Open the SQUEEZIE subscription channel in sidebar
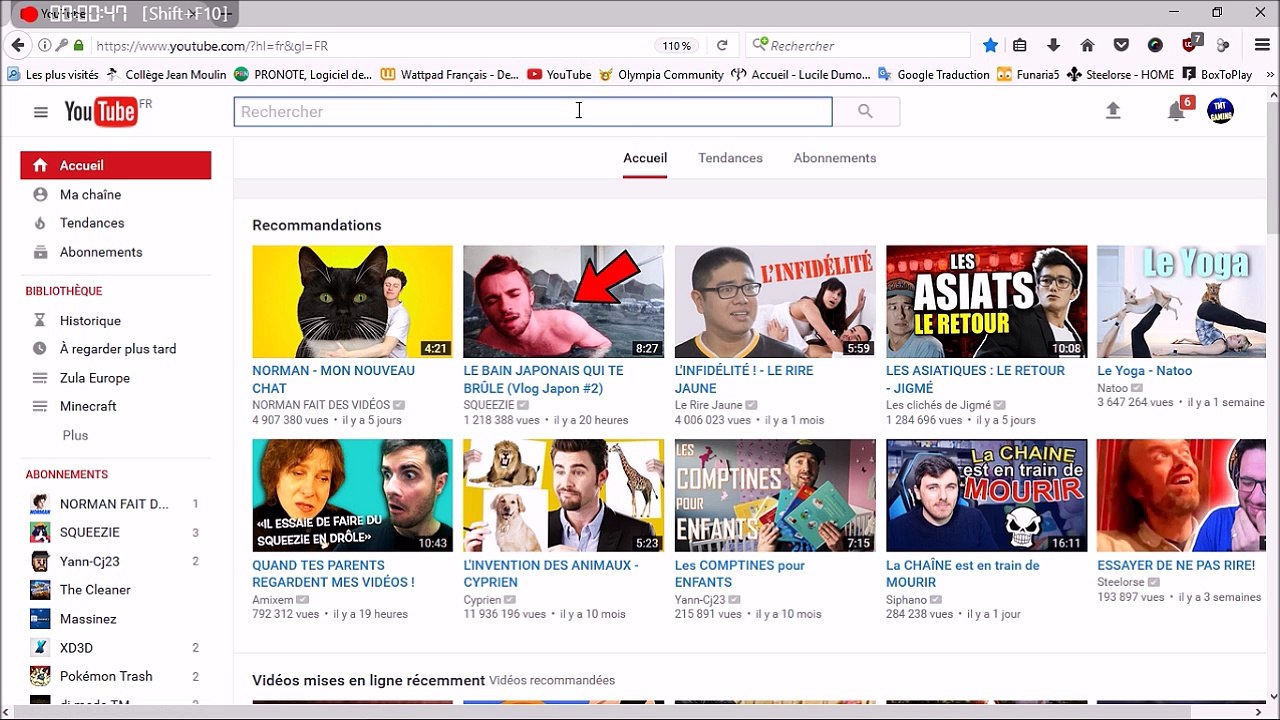The height and width of the screenshot is (720, 1280). coord(89,533)
